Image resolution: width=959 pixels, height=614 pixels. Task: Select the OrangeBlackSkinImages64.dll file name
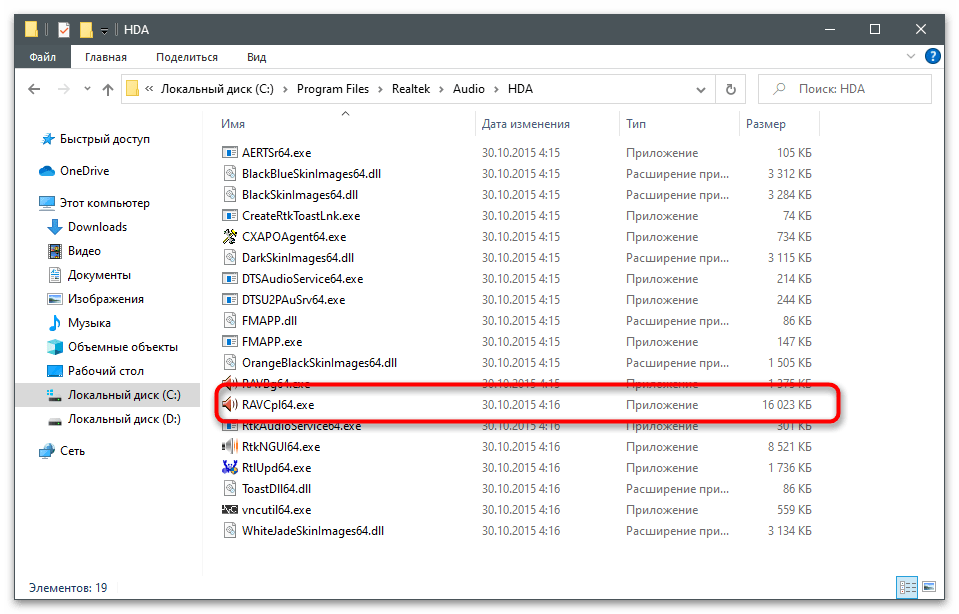click(319, 363)
